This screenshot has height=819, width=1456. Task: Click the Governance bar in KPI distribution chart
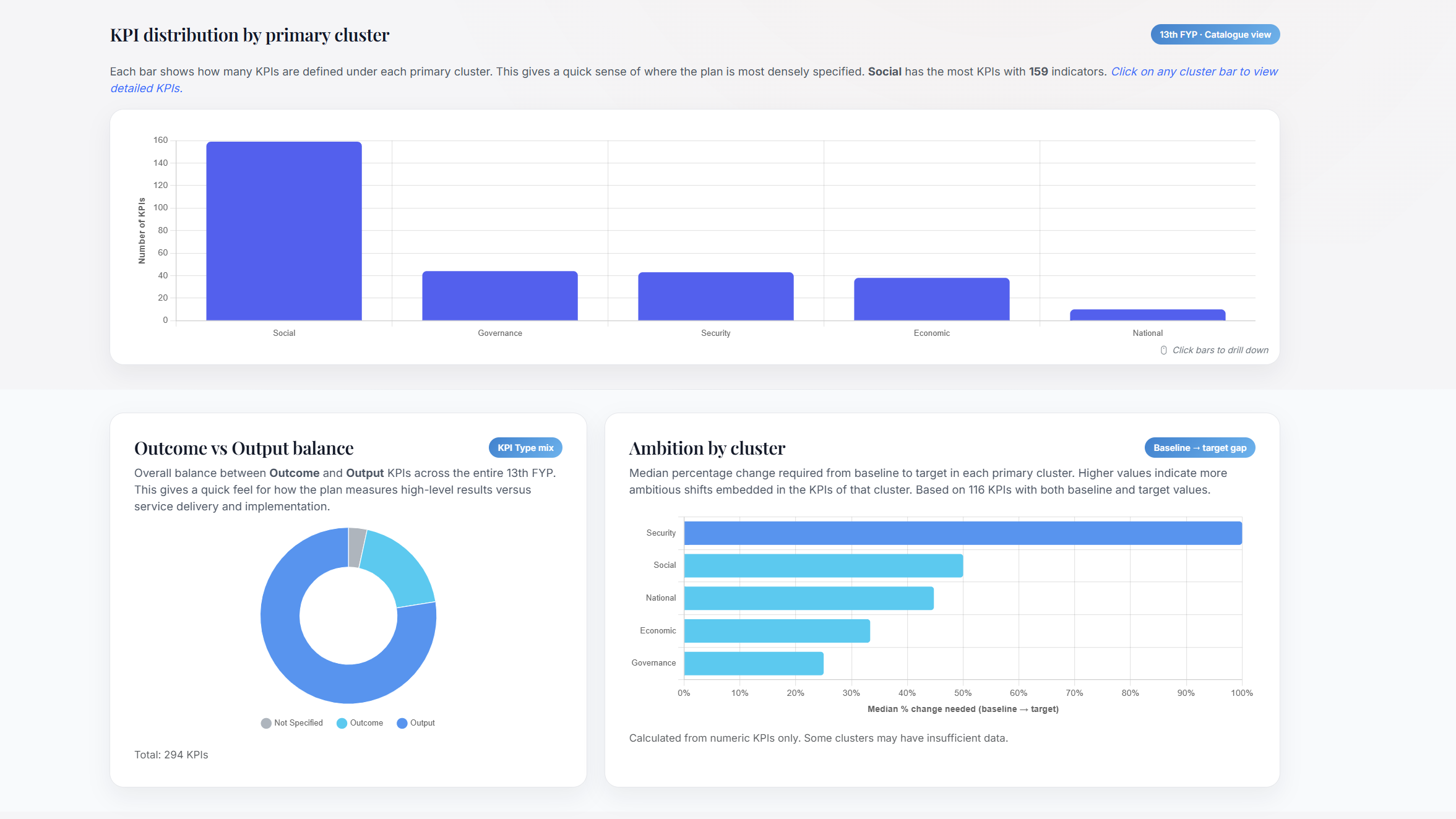[499, 296]
